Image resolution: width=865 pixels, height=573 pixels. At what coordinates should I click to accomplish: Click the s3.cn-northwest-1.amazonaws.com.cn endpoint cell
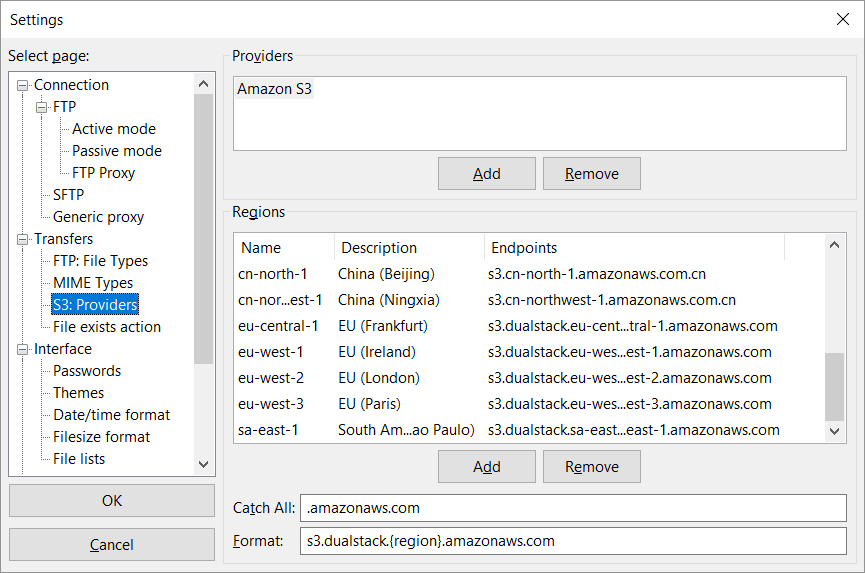click(x=612, y=300)
